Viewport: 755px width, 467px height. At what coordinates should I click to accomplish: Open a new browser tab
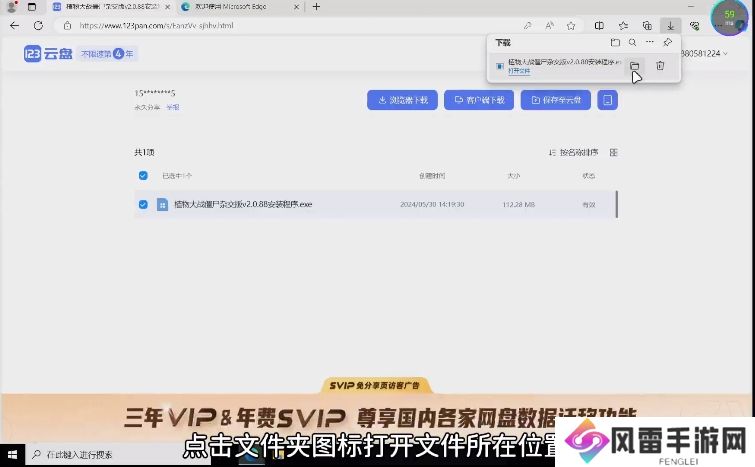(x=317, y=7)
